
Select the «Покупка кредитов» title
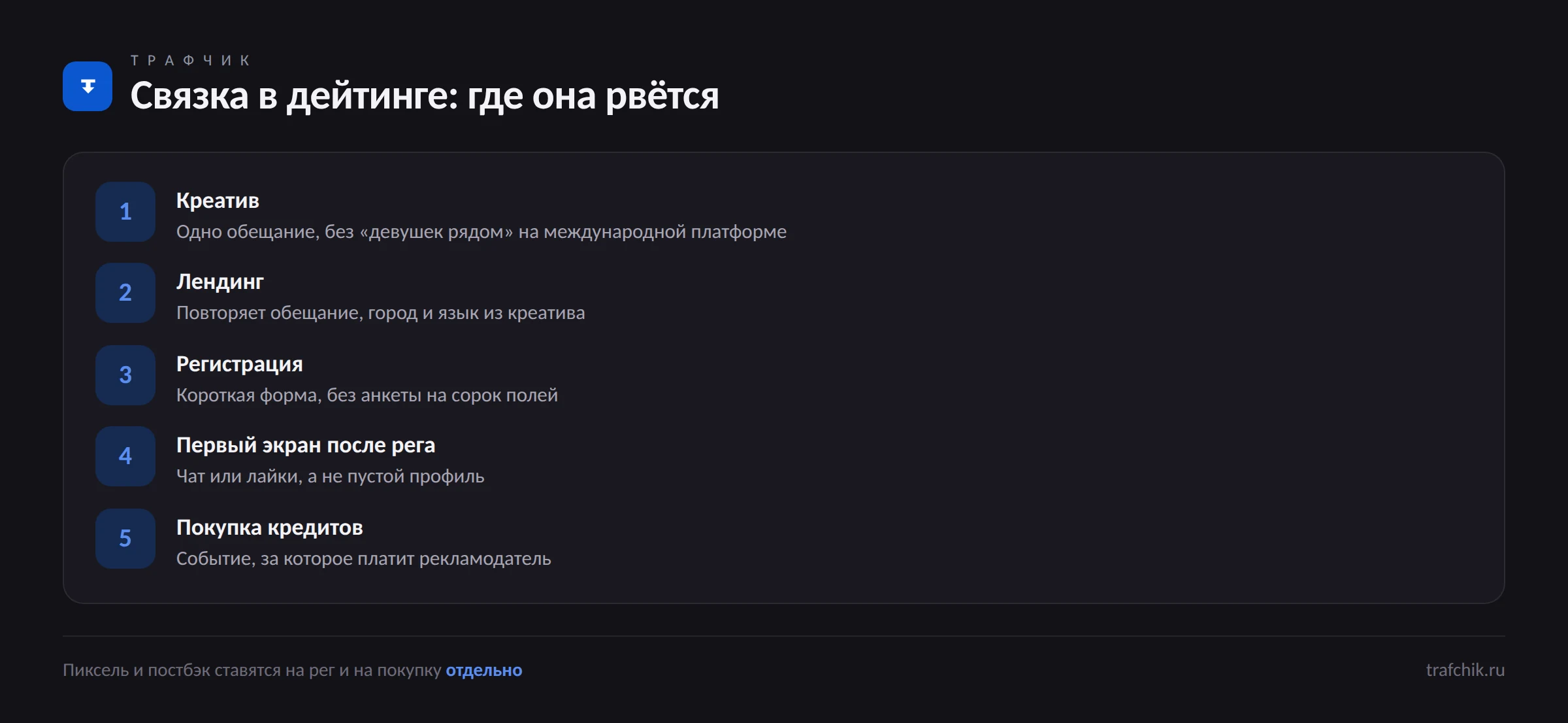point(270,528)
